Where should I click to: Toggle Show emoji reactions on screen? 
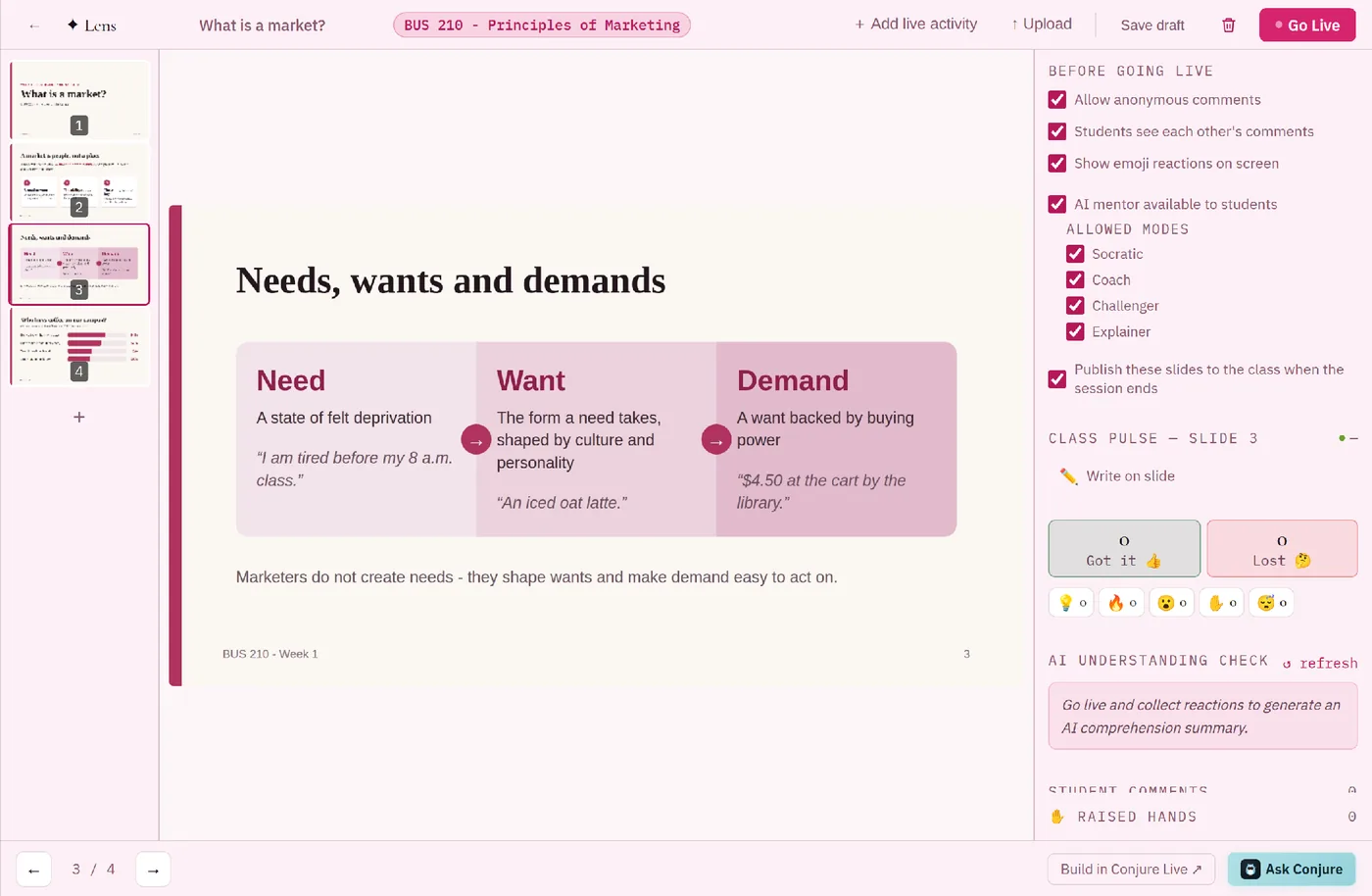coord(1057,164)
